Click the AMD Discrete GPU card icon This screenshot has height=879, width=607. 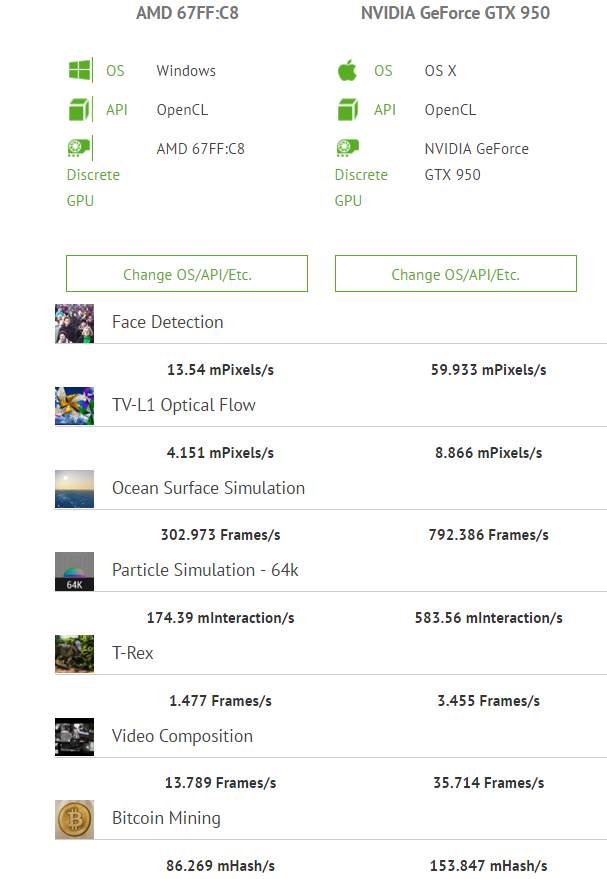coord(80,149)
